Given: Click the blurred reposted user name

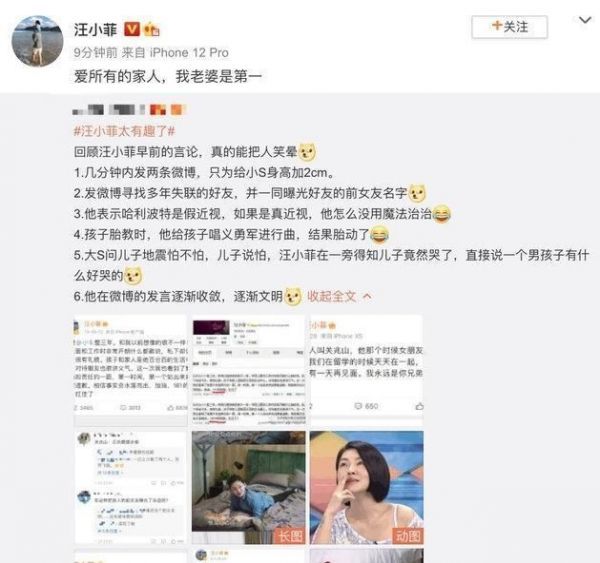Looking at the screenshot, I should pos(129,110).
